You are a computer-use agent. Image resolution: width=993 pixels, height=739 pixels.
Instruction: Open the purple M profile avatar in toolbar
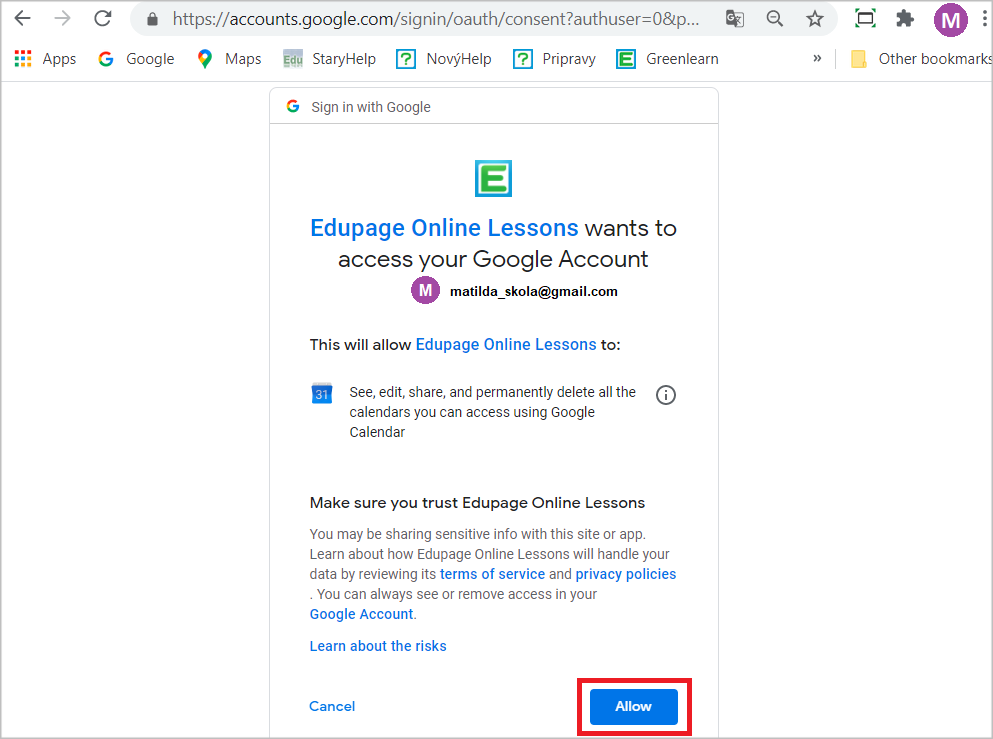[x=950, y=20]
